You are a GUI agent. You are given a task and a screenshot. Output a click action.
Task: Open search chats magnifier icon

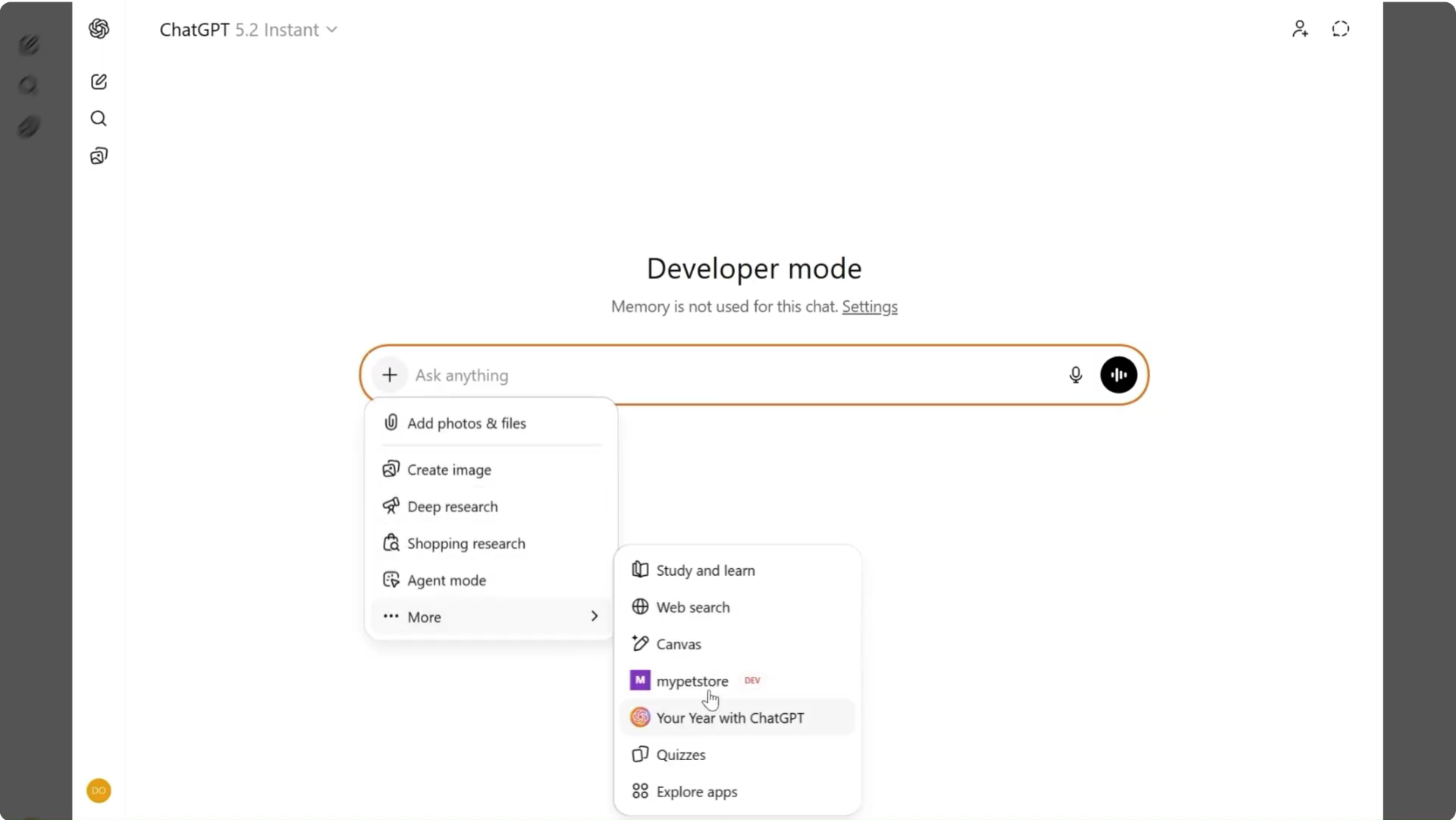click(x=99, y=118)
